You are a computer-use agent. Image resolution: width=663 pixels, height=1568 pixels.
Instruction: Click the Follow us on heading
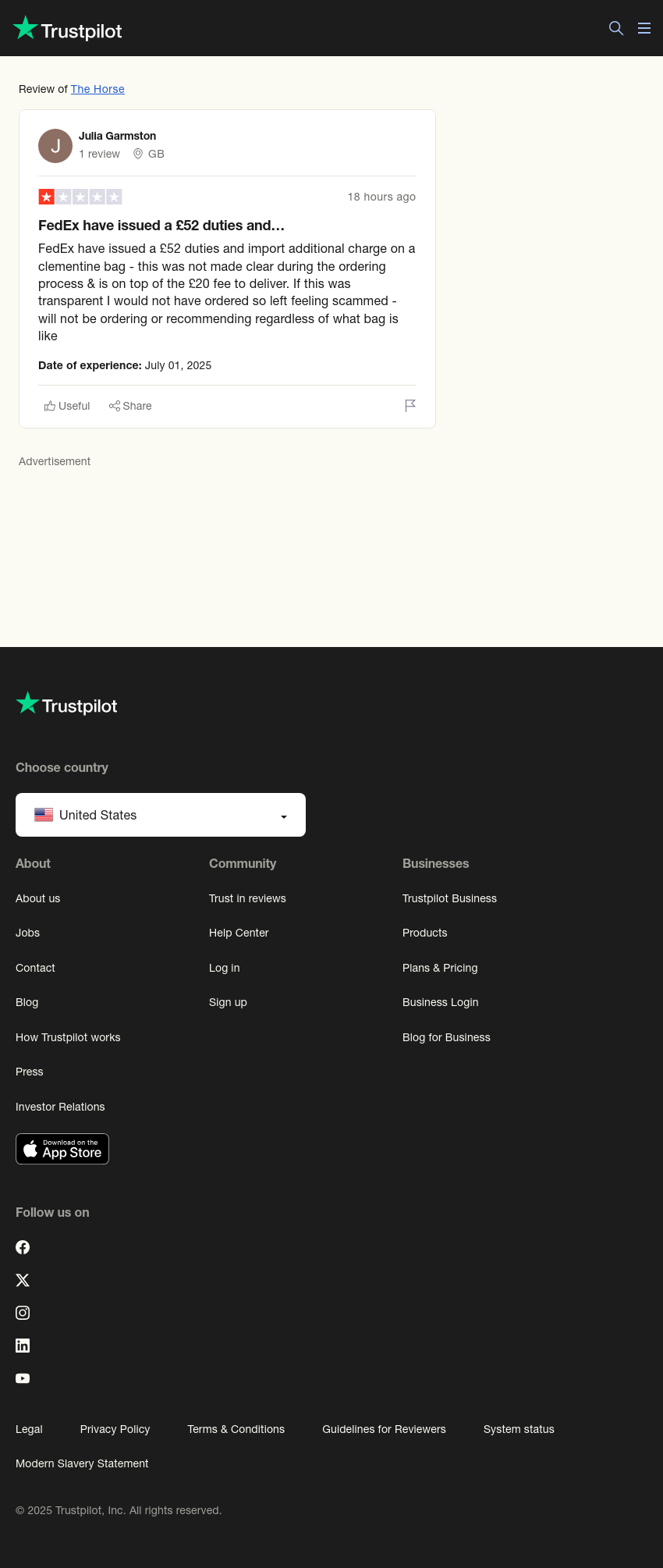tap(52, 1212)
